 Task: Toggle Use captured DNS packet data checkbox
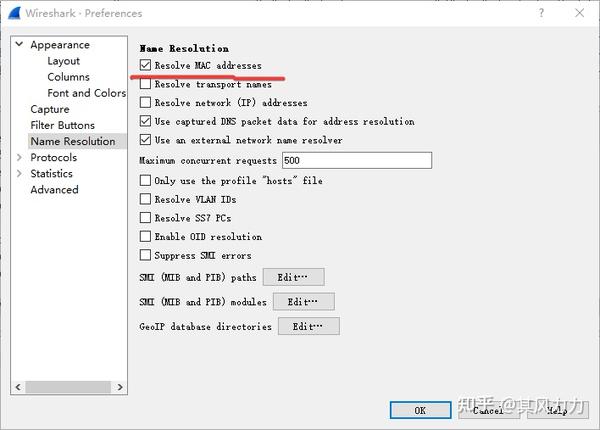click(145, 121)
